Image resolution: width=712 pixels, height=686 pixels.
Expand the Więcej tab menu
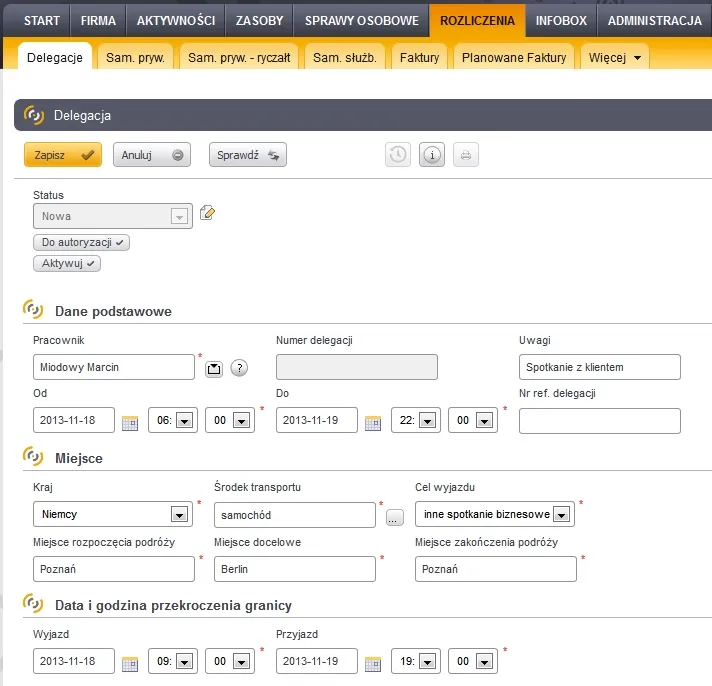pyautogui.click(x=615, y=58)
